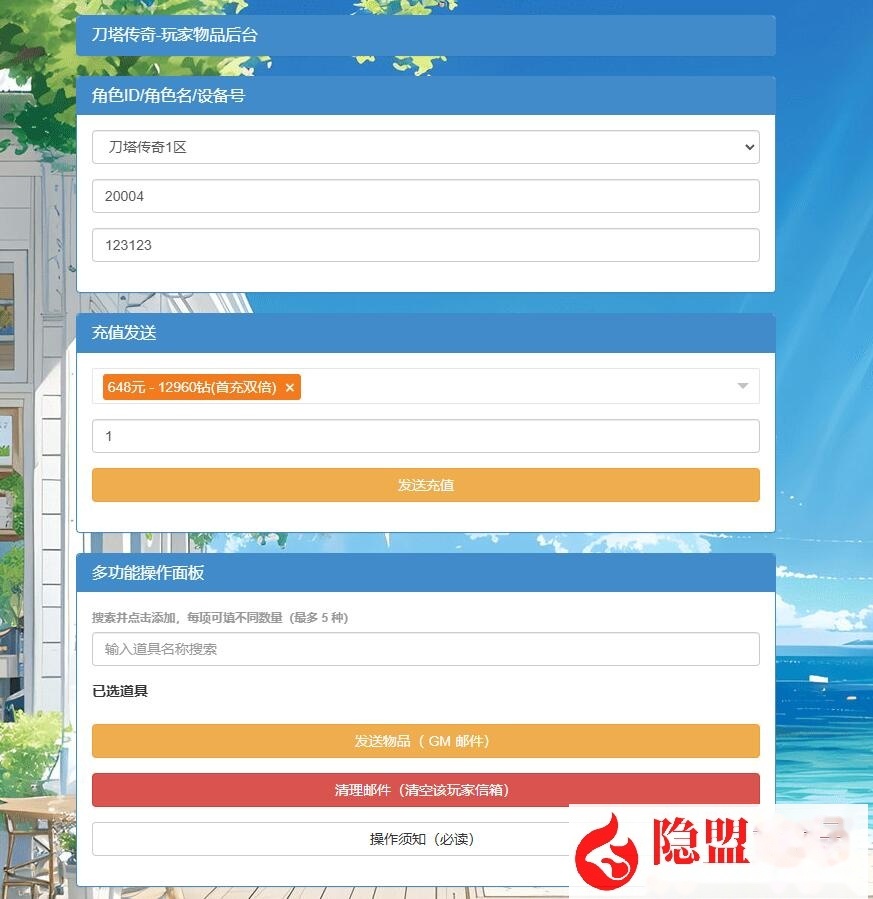Click the input field containing 20004

point(425,196)
